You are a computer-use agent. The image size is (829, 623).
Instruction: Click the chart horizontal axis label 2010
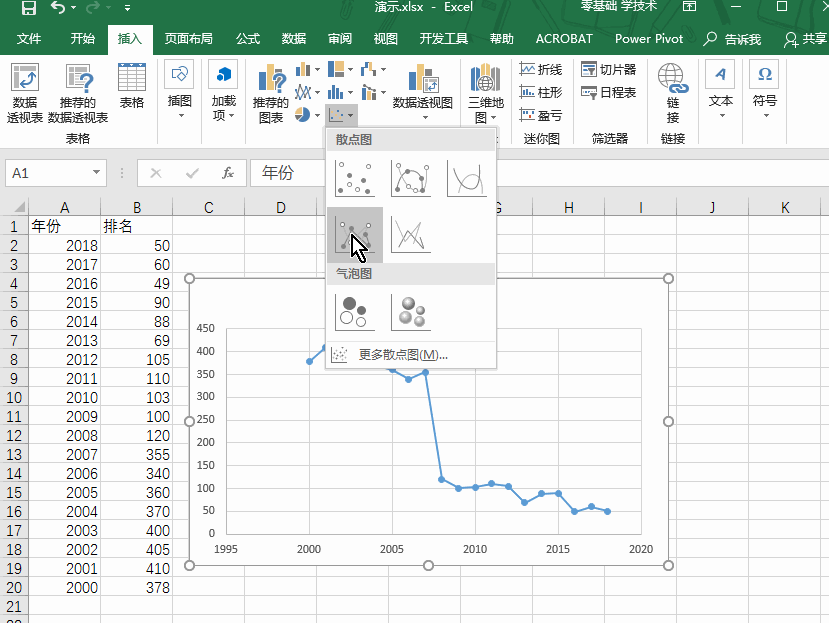click(x=475, y=549)
